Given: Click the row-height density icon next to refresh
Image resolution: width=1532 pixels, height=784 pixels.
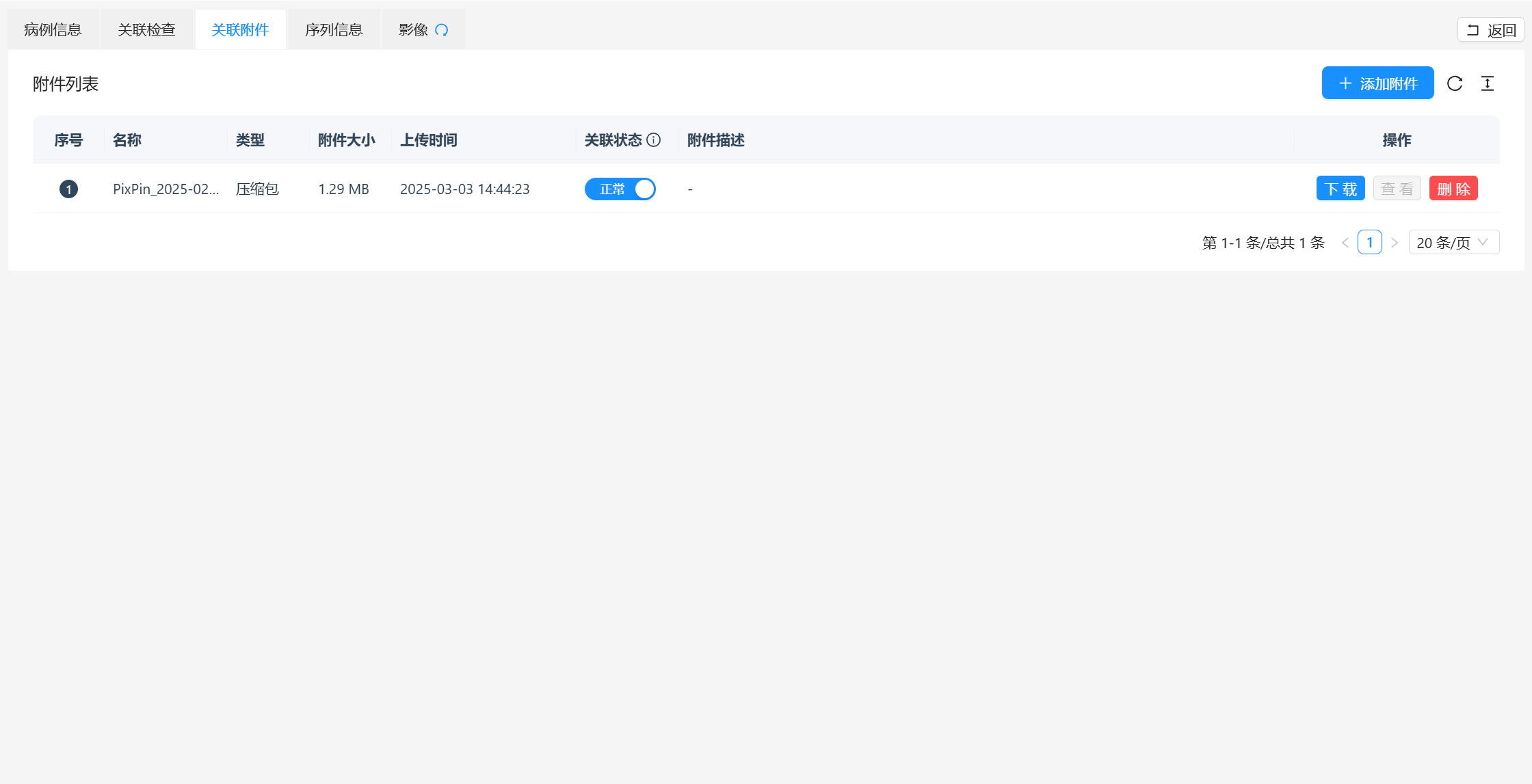Looking at the screenshot, I should (1488, 83).
